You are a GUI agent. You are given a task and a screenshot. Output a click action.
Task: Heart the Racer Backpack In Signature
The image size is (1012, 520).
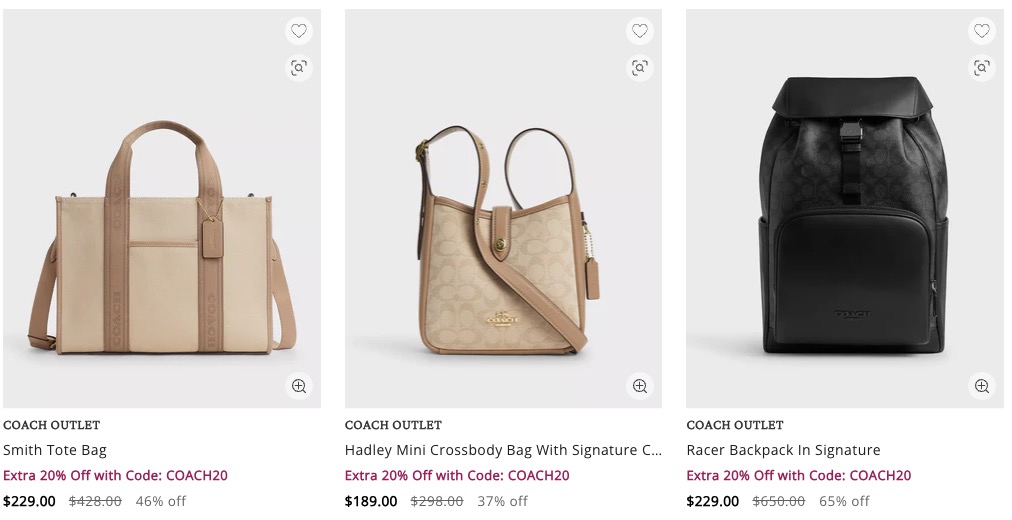[982, 32]
